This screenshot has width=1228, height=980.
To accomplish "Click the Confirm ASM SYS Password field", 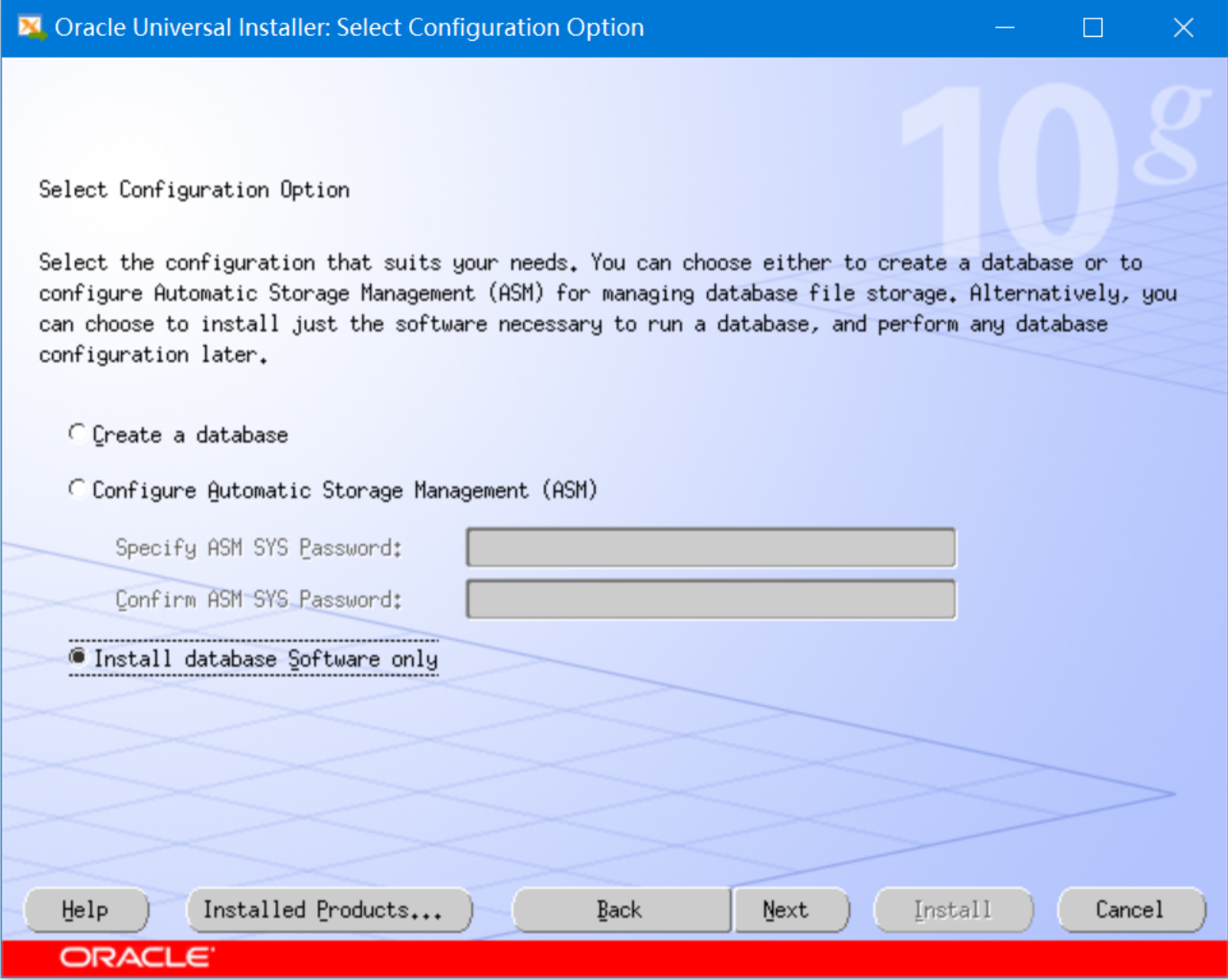I will click(710, 599).
